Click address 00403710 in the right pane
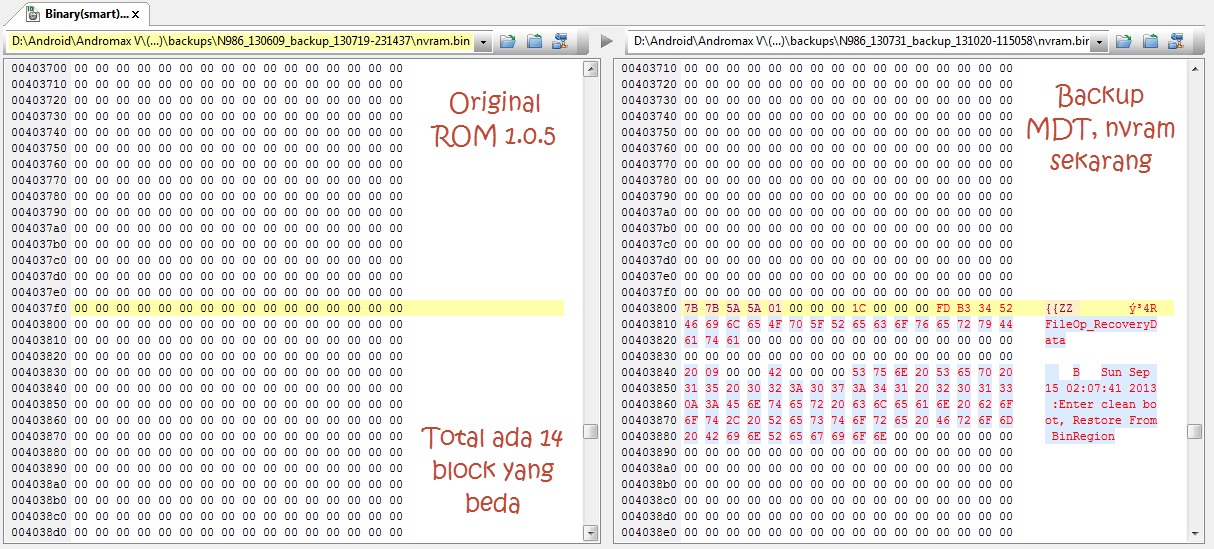Screen dimensions: 1214x549 pos(649,68)
